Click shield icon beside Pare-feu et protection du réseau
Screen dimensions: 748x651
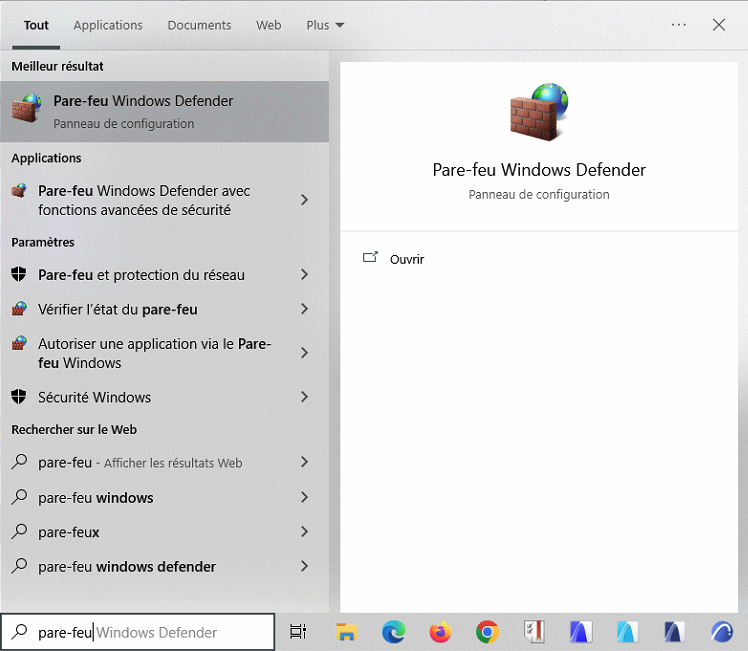tap(19, 275)
